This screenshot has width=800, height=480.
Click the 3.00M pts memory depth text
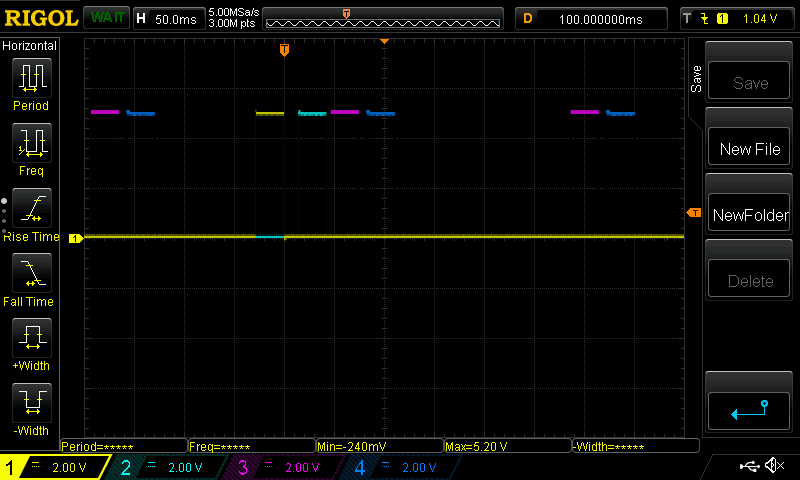click(232, 23)
